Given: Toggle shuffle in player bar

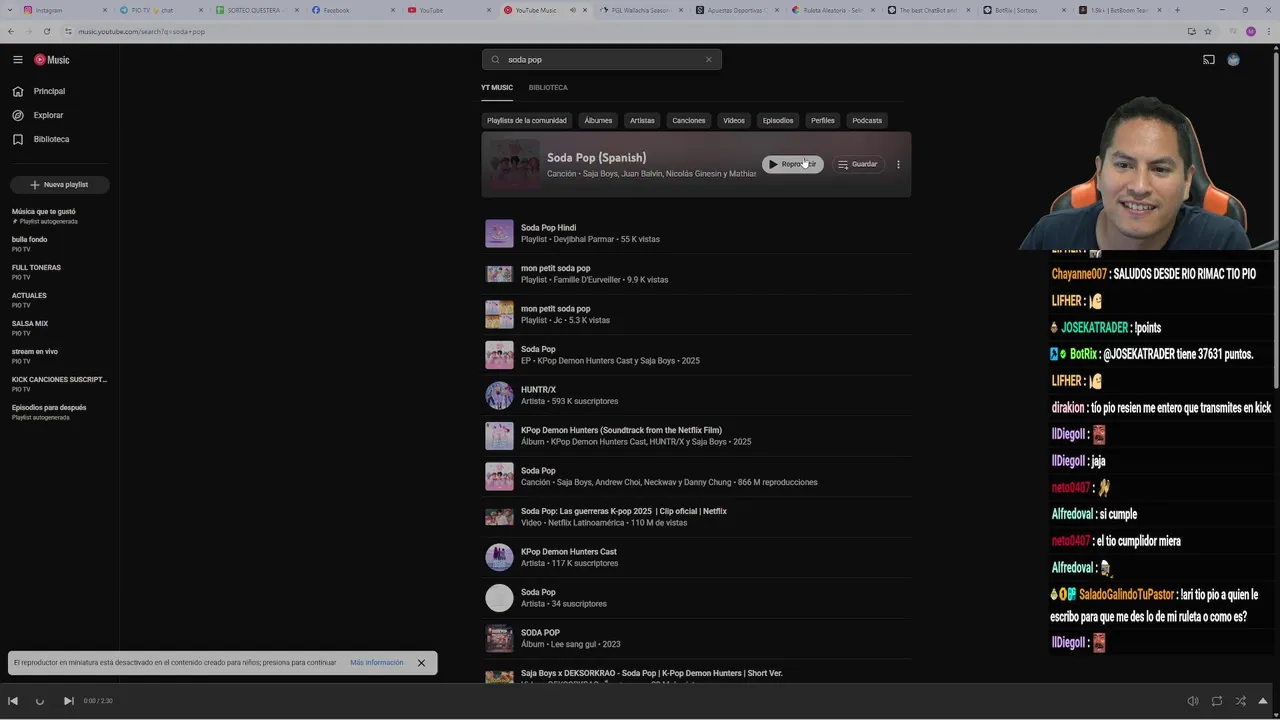Looking at the screenshot, I should 1241,701.
